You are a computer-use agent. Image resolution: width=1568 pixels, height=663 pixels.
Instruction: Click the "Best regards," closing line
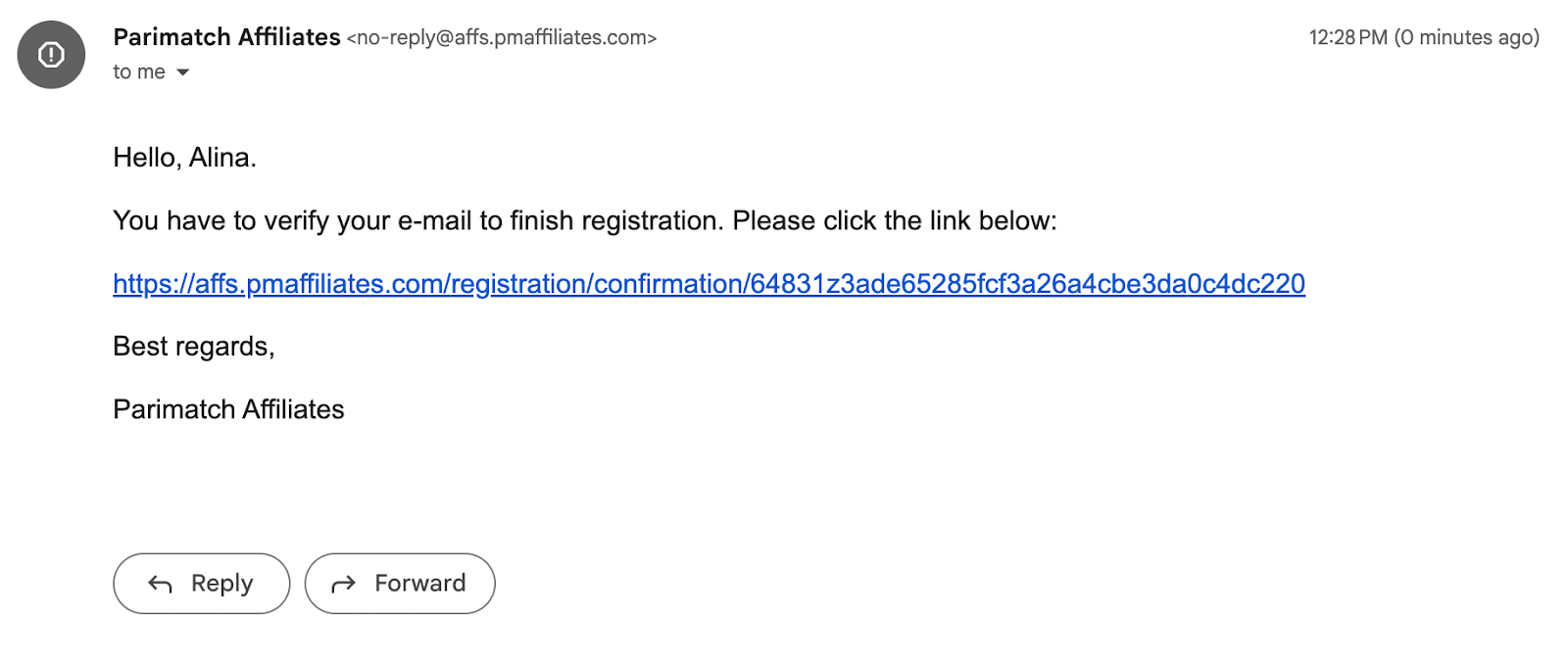tap(194, 347)
